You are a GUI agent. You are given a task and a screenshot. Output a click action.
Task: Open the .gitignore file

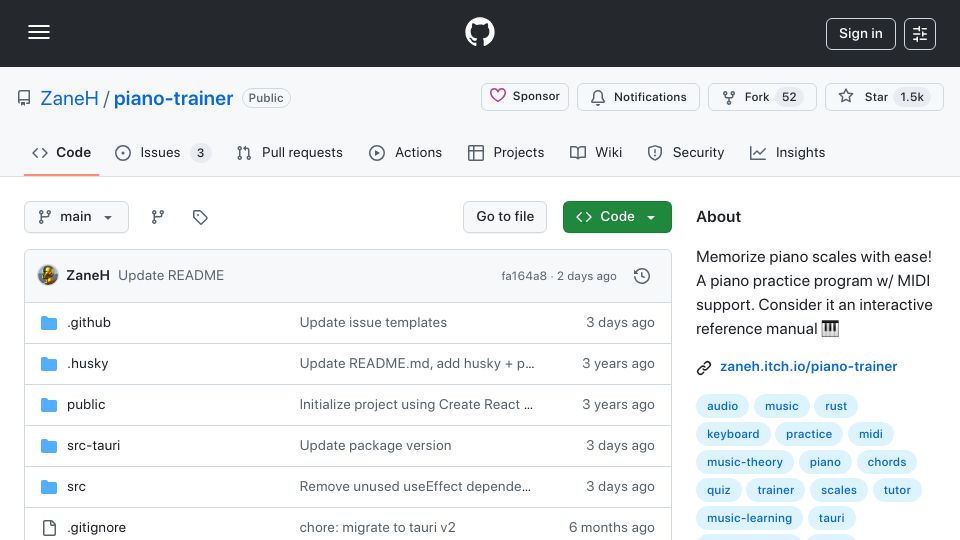click(x=96, y=528)
